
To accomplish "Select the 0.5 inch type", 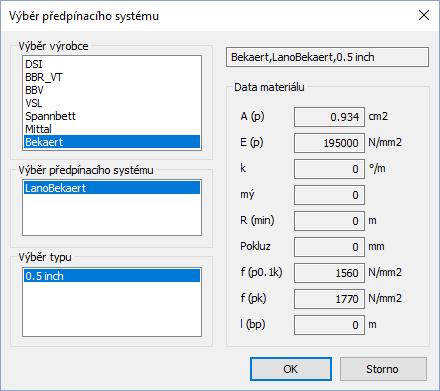I will (x=112, y=276).
